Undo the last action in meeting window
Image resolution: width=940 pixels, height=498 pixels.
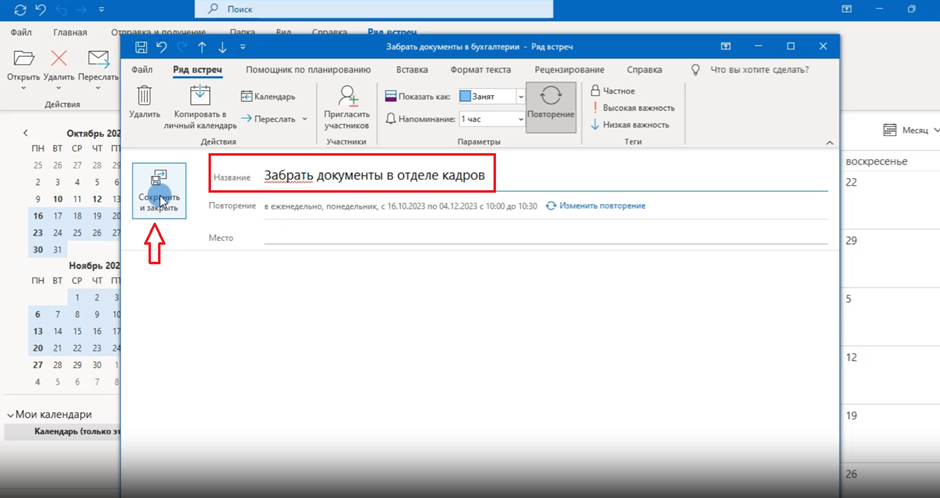point(161,47)
